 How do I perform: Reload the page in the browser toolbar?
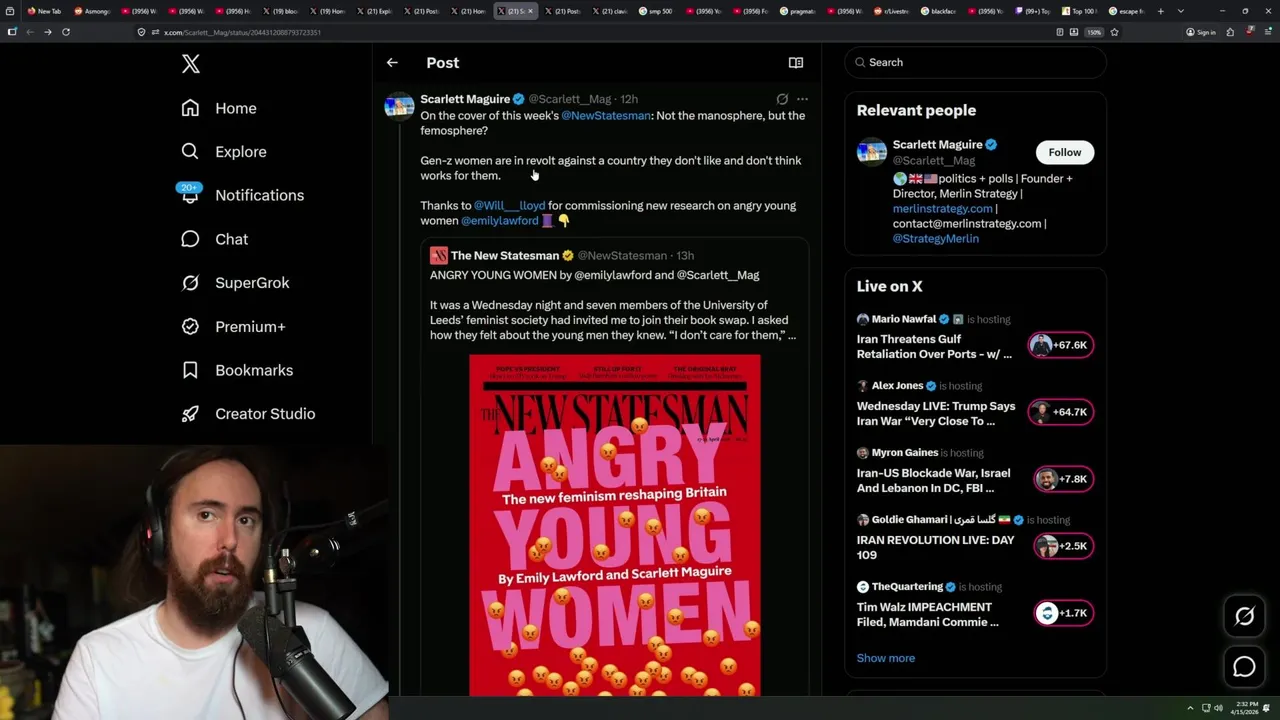pyautogui.click(x=66, y=32)
